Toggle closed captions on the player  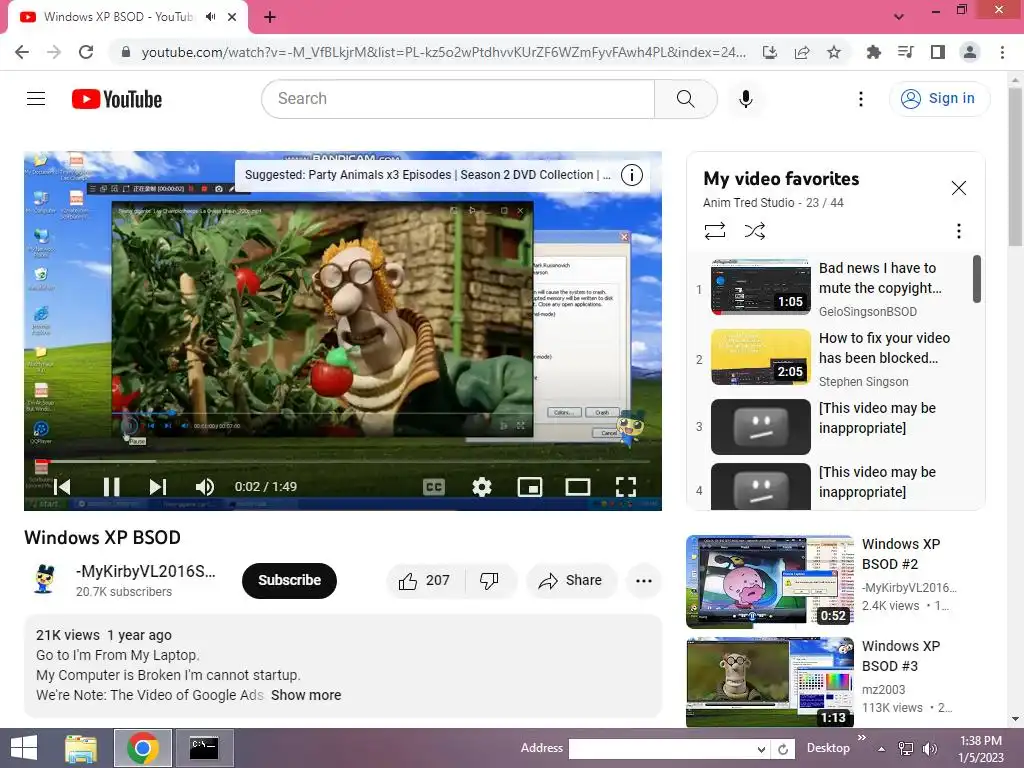434,487
